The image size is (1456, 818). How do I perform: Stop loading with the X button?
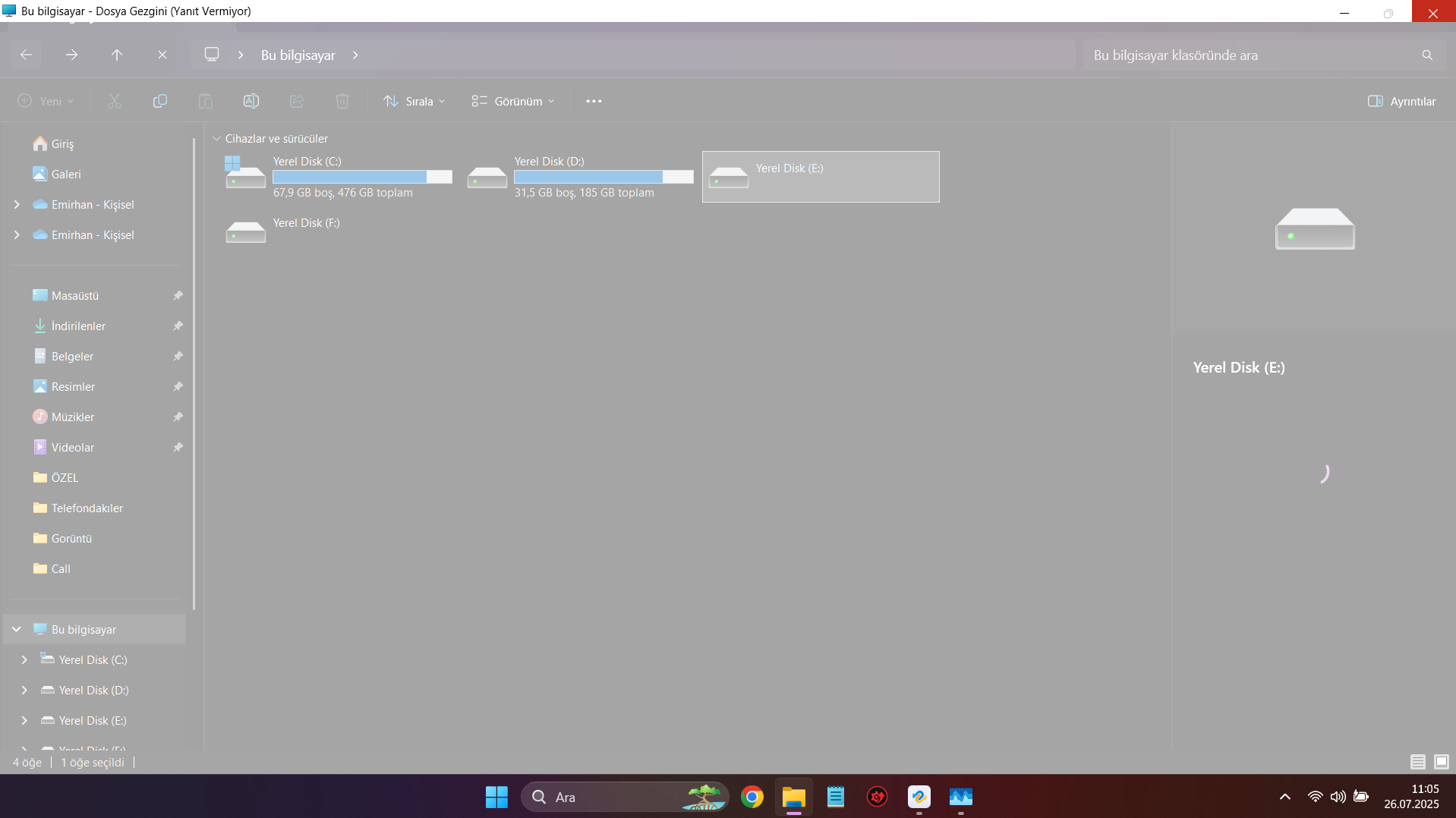click(162, 55)
